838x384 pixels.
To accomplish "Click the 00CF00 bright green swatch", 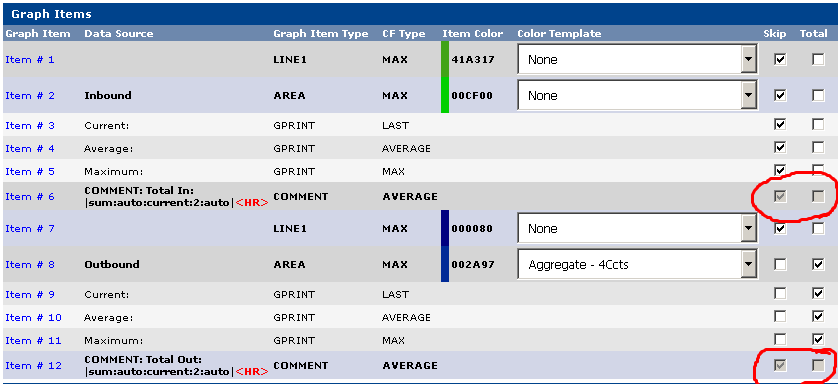I will coord(445,95).
